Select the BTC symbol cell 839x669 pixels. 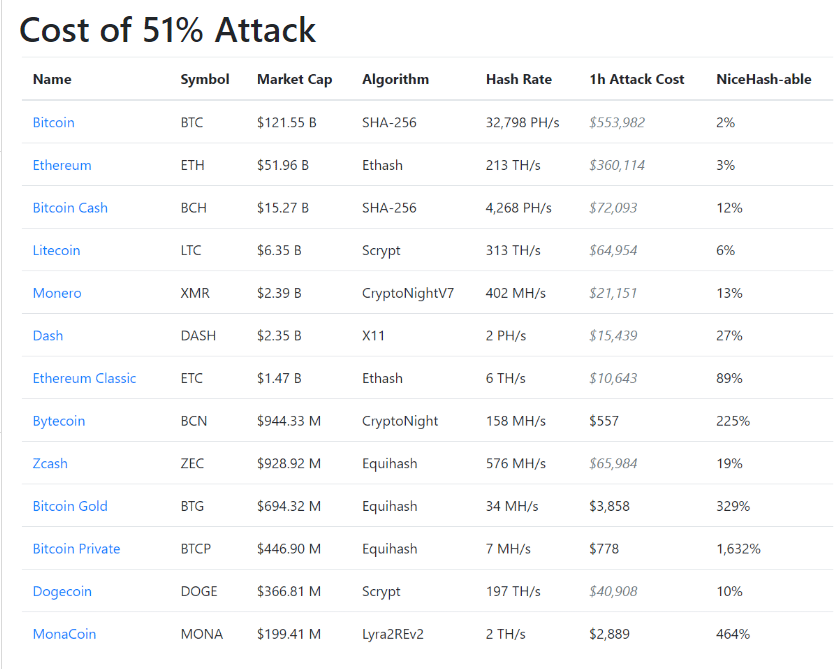[192, 123]
